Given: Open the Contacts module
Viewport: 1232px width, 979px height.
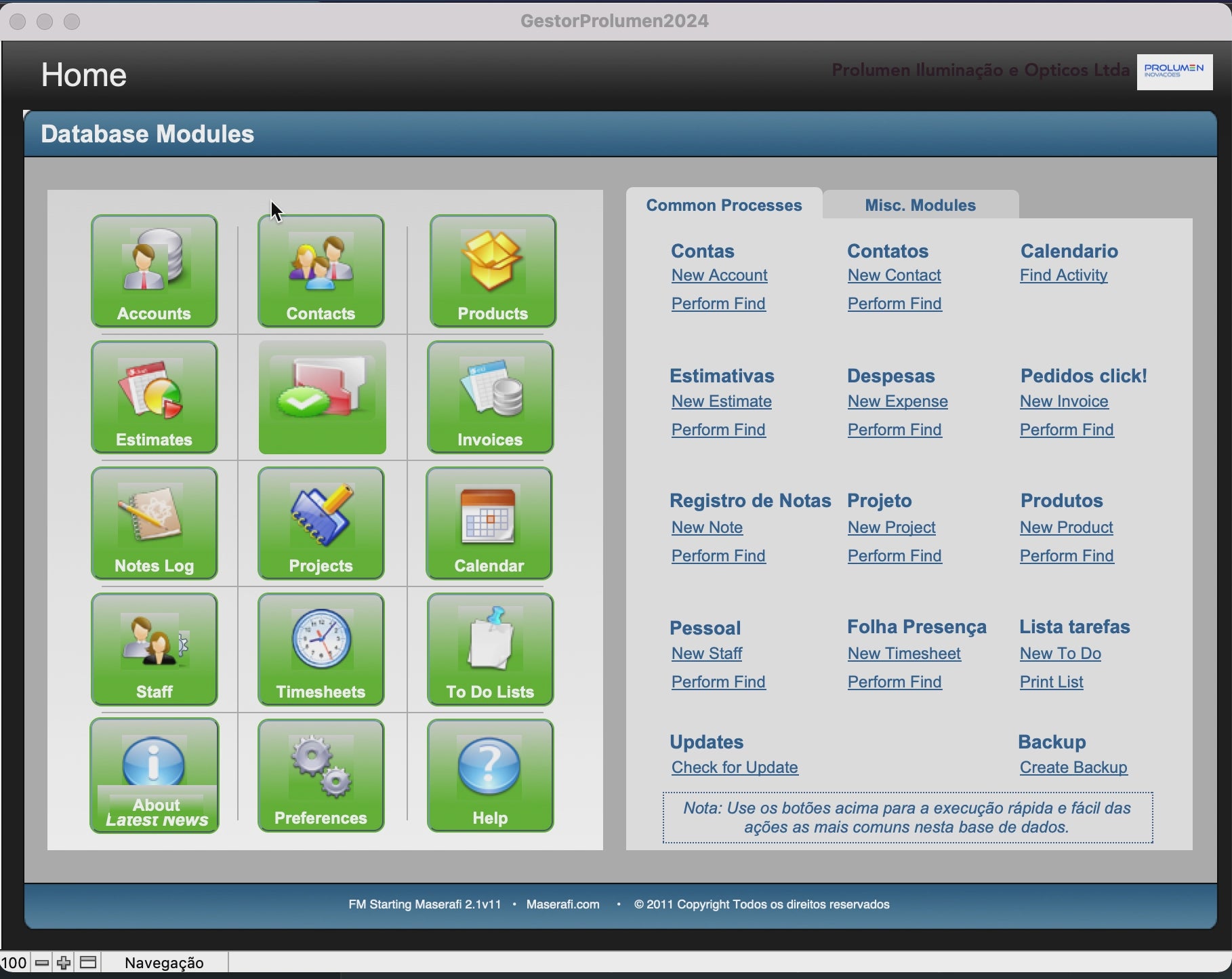Looking at the screenshot, I should click(x=321, y=271).
